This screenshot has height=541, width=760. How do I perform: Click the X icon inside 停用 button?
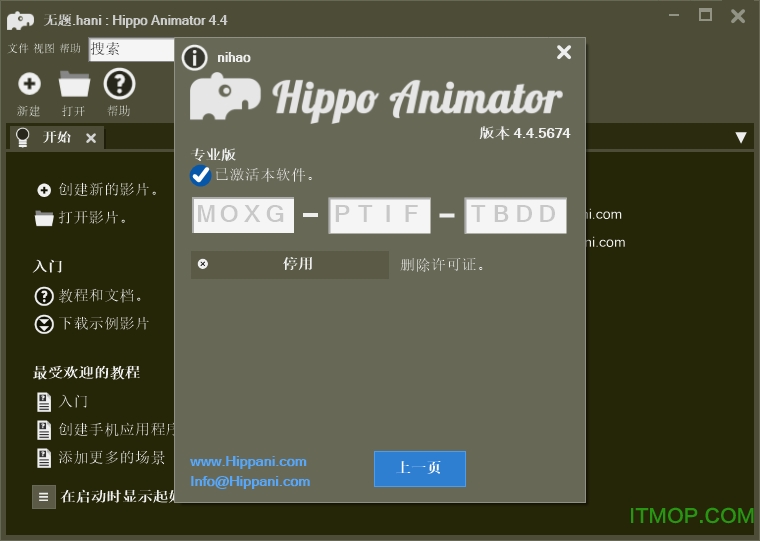point(203,264)
